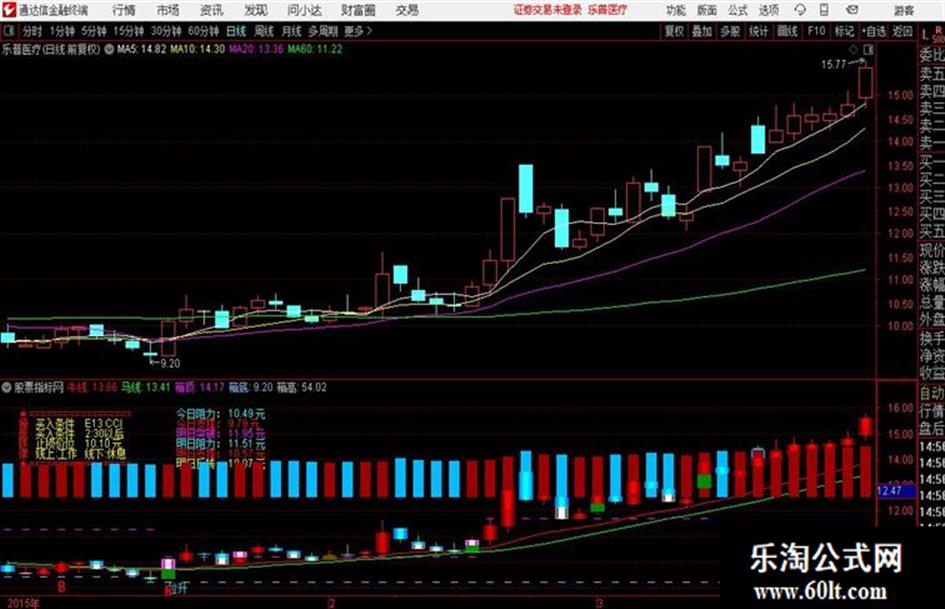Open the 资讯 menu
The height and width of the screenshot is (609, 945).
(211, 10)
